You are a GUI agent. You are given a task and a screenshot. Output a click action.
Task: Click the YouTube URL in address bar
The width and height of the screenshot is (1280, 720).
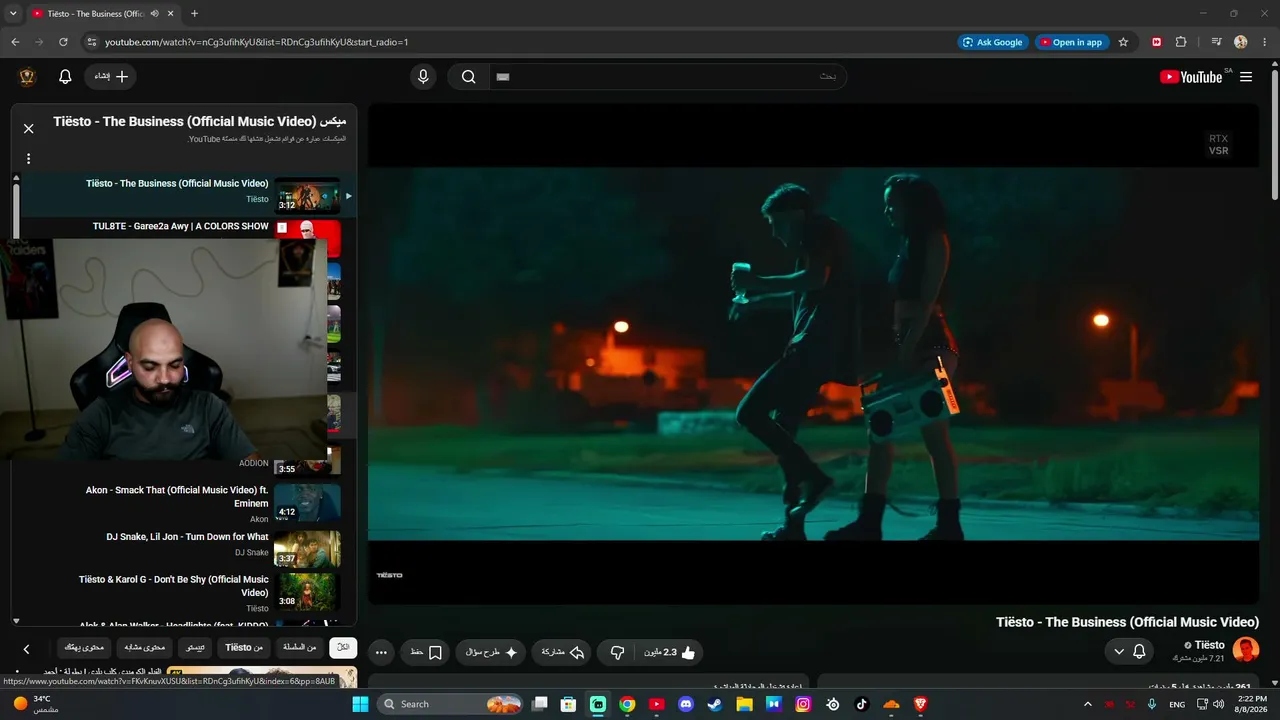257,42
